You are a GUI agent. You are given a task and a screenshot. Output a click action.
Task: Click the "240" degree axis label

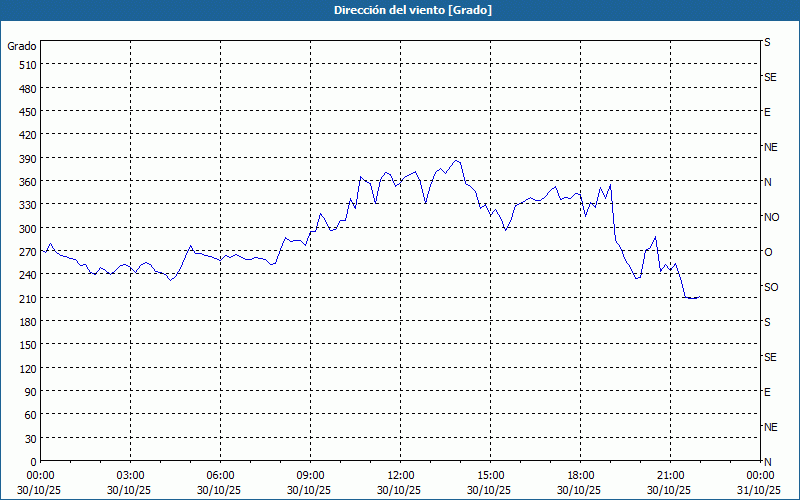[29, 275]
